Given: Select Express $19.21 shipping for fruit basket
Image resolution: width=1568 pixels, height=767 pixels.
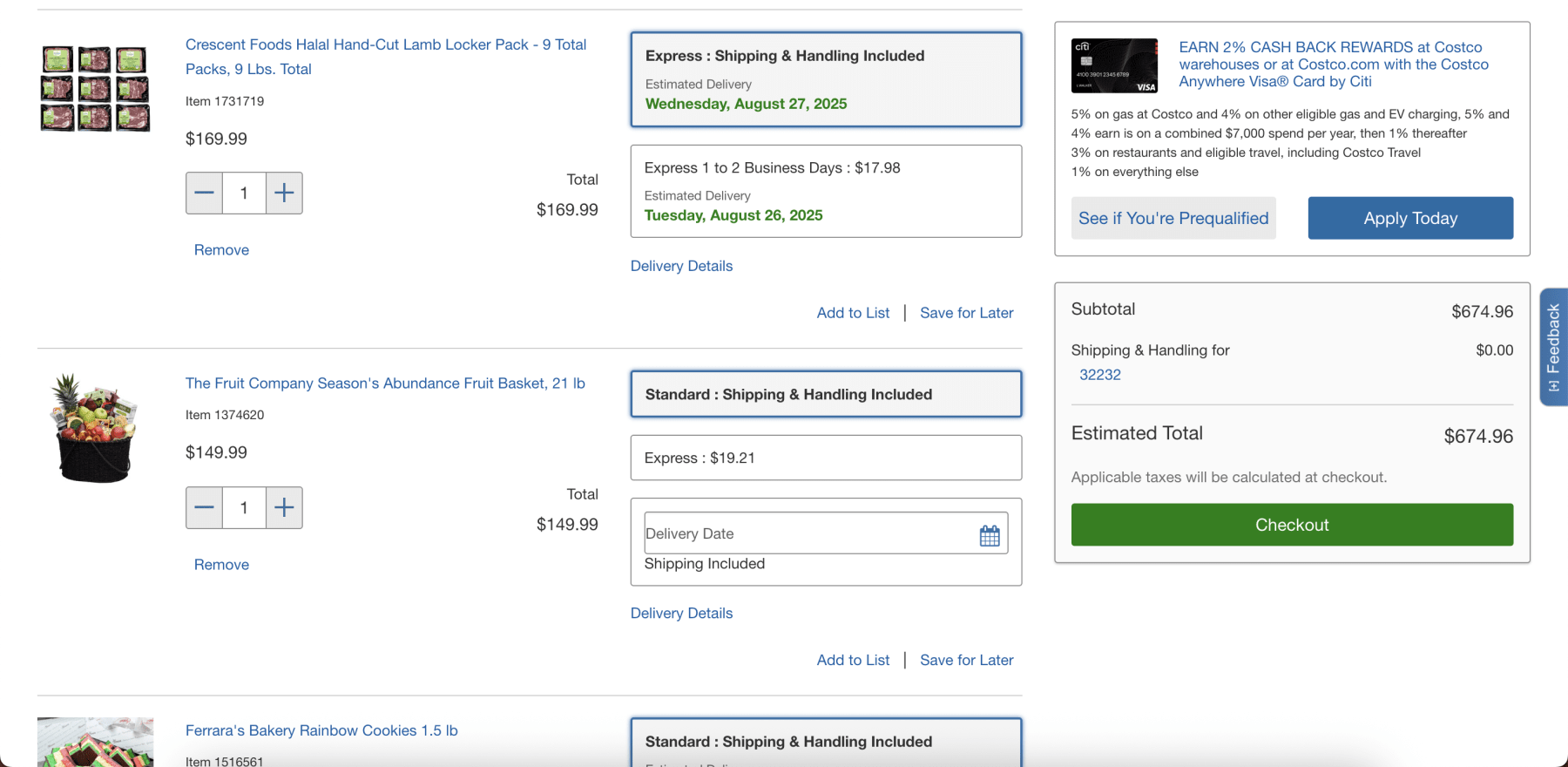Looking at the screenshot, I should click(825, 458).
